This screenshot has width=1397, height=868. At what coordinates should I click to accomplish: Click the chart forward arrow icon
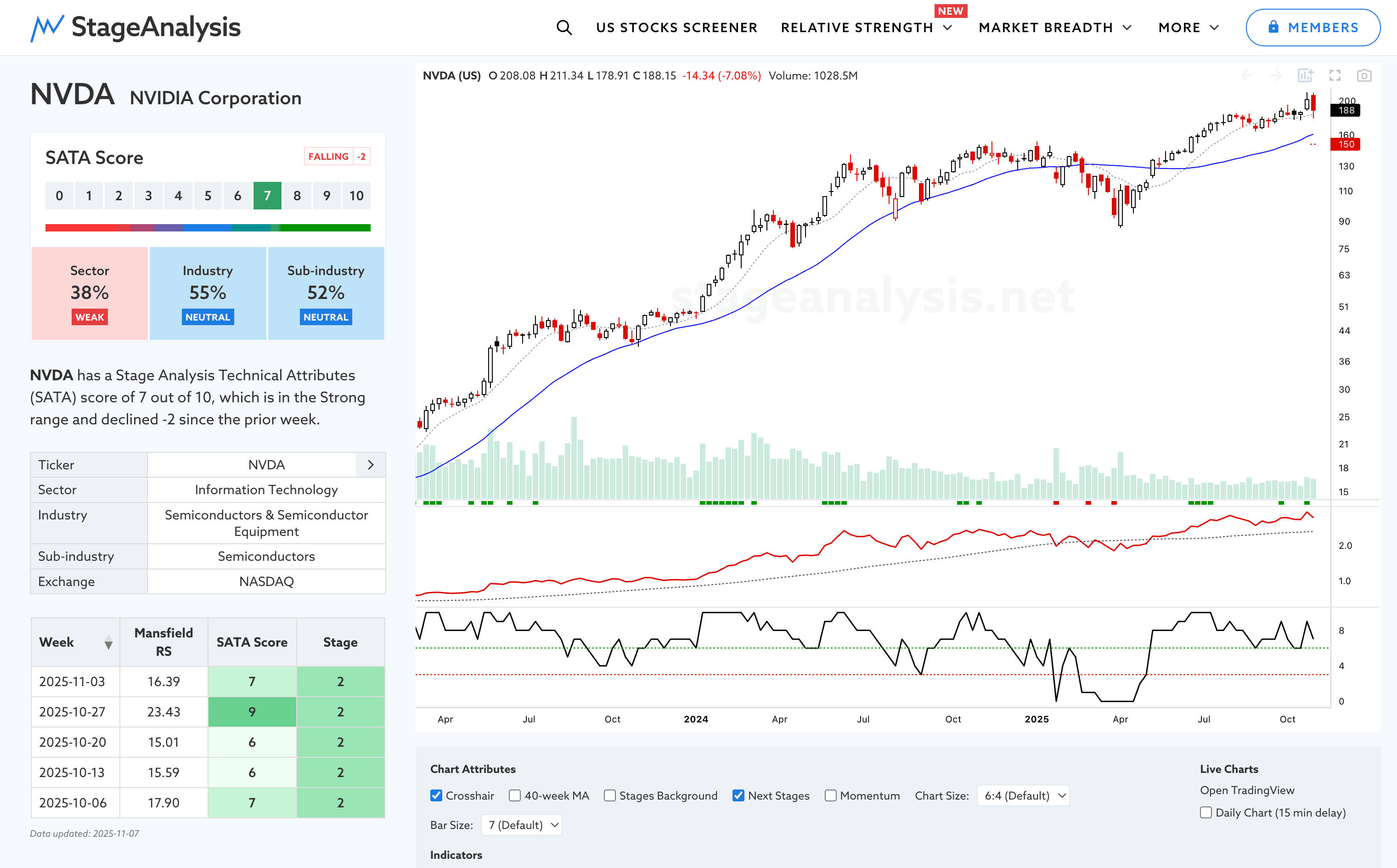(x=1275, y=75)
